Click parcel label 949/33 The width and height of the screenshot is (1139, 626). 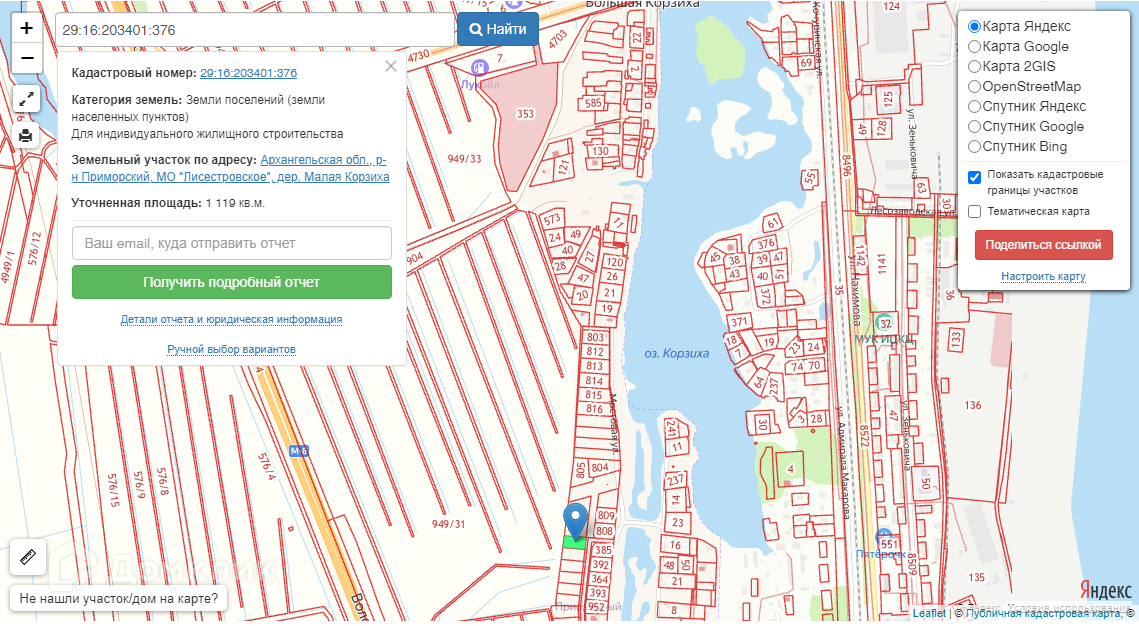click(464, 158)
